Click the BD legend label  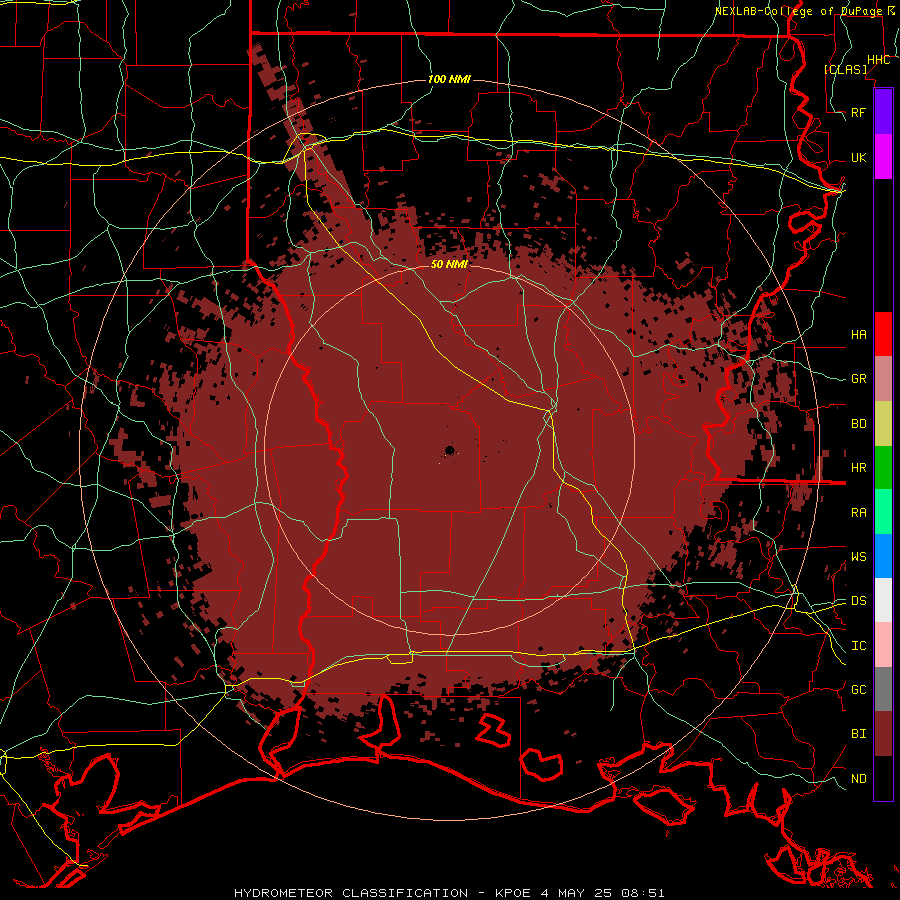click(859, 424)
